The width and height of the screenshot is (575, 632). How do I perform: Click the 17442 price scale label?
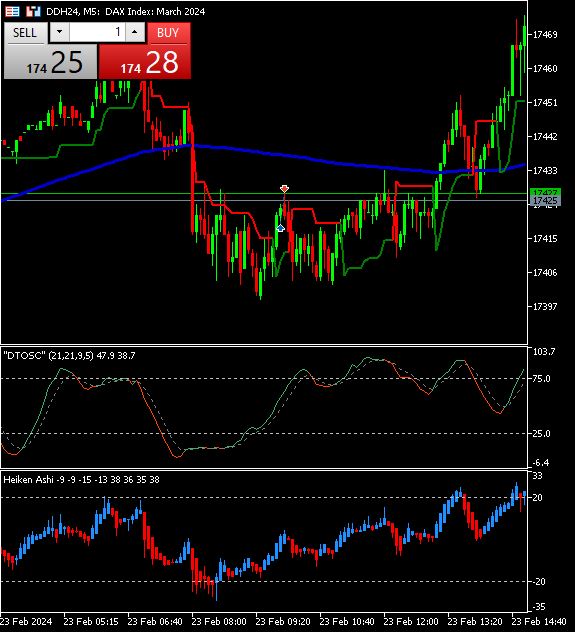coord(545,137)
